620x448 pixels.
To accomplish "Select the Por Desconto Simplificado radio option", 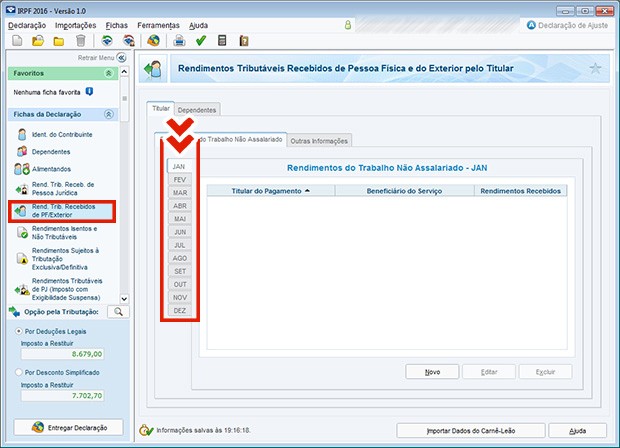I will [x=18, y=372].
